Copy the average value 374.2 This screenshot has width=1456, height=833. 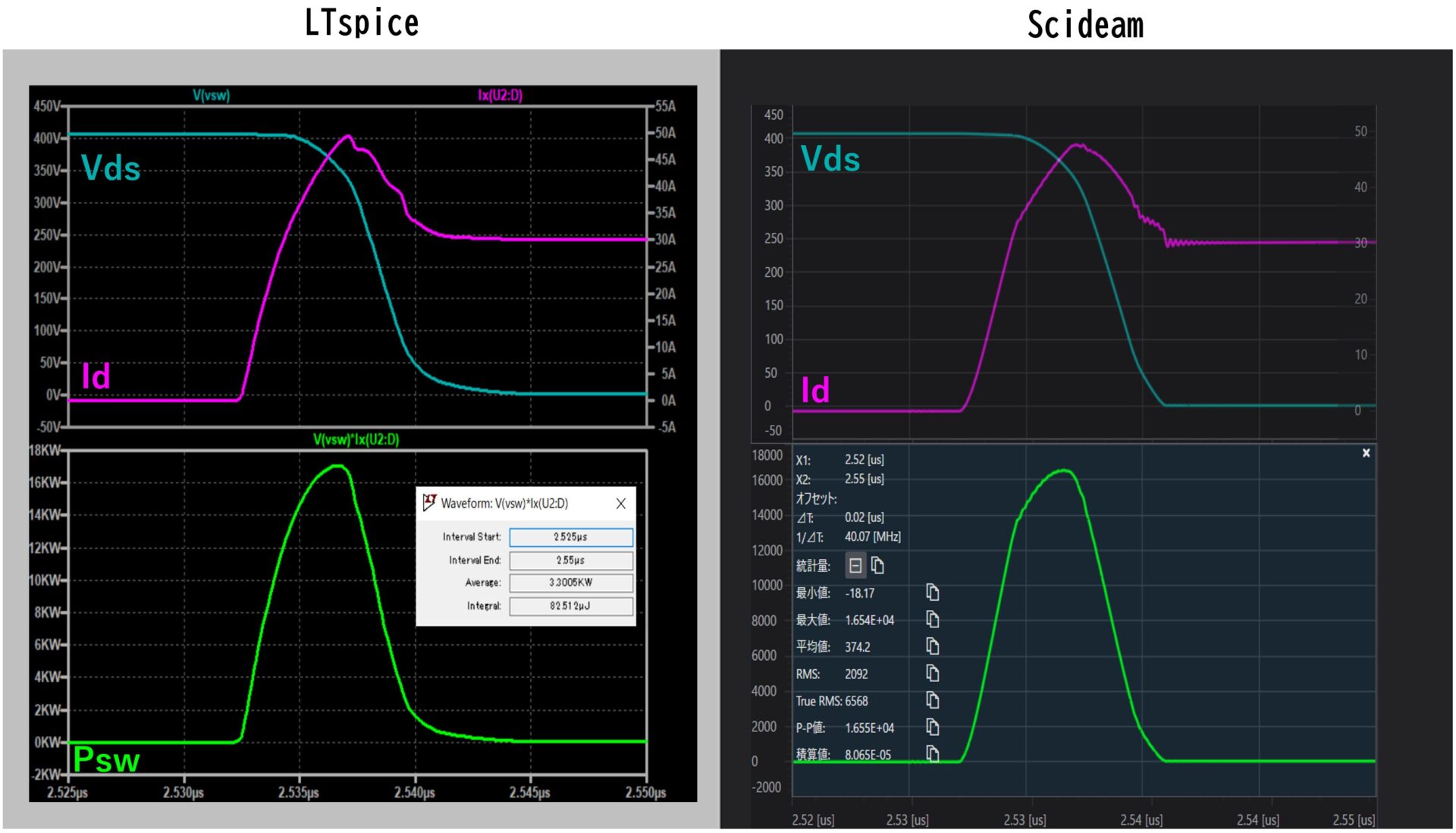click(x=932, y=646)
